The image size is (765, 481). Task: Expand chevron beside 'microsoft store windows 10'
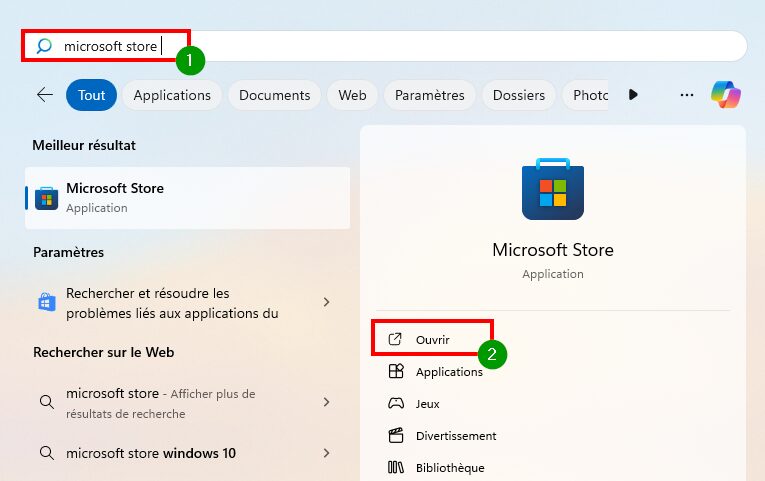click(x=326, y=453)
